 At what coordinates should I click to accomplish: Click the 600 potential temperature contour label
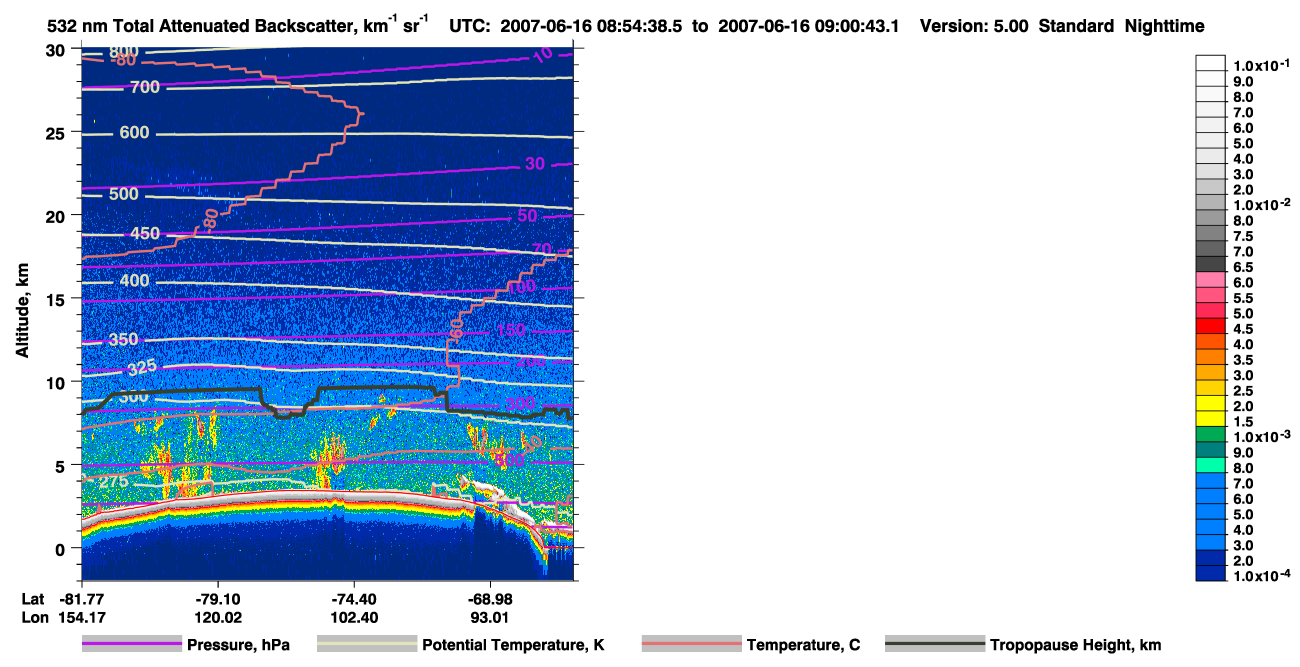pyautogui.click(x=134, y=133)
